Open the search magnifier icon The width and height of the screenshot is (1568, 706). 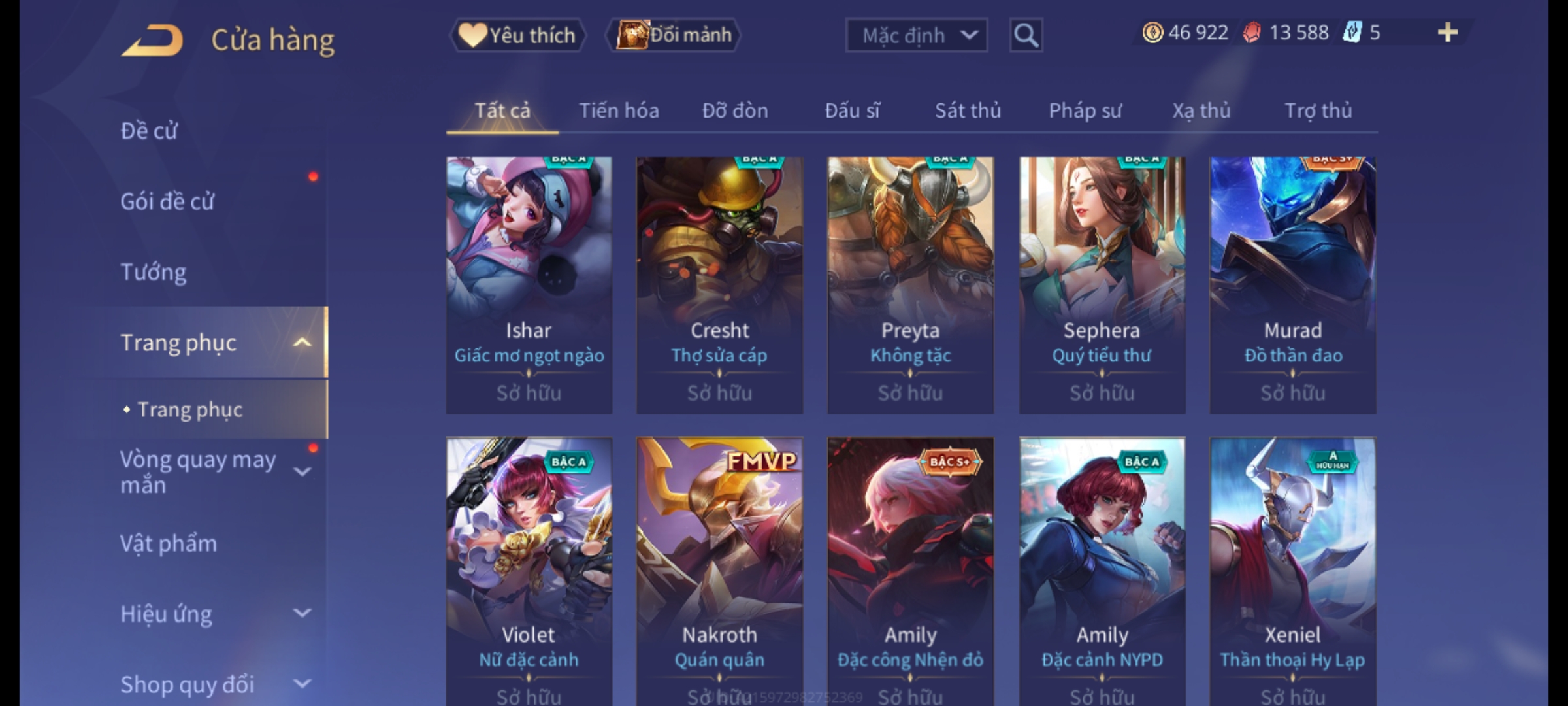[x=1026, y=35]
